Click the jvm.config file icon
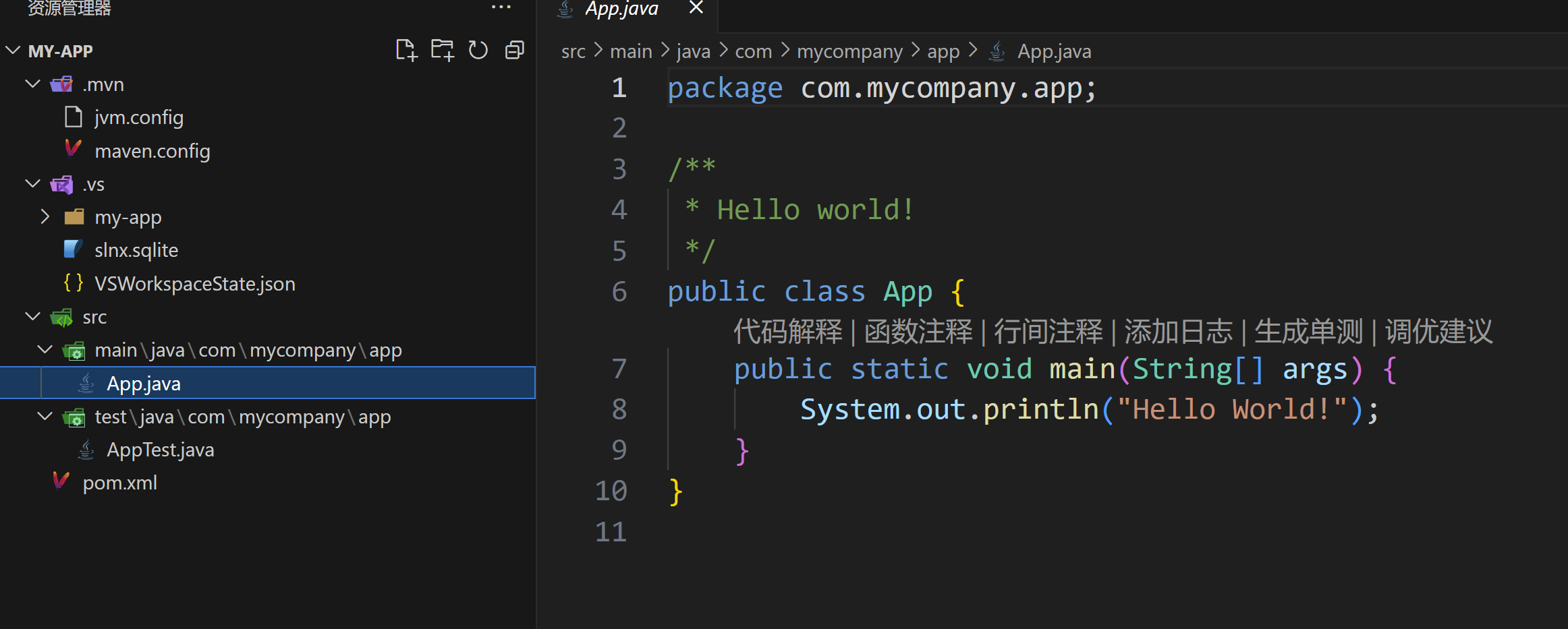This screenshot has width=1568, height=629. coord(73,117)
